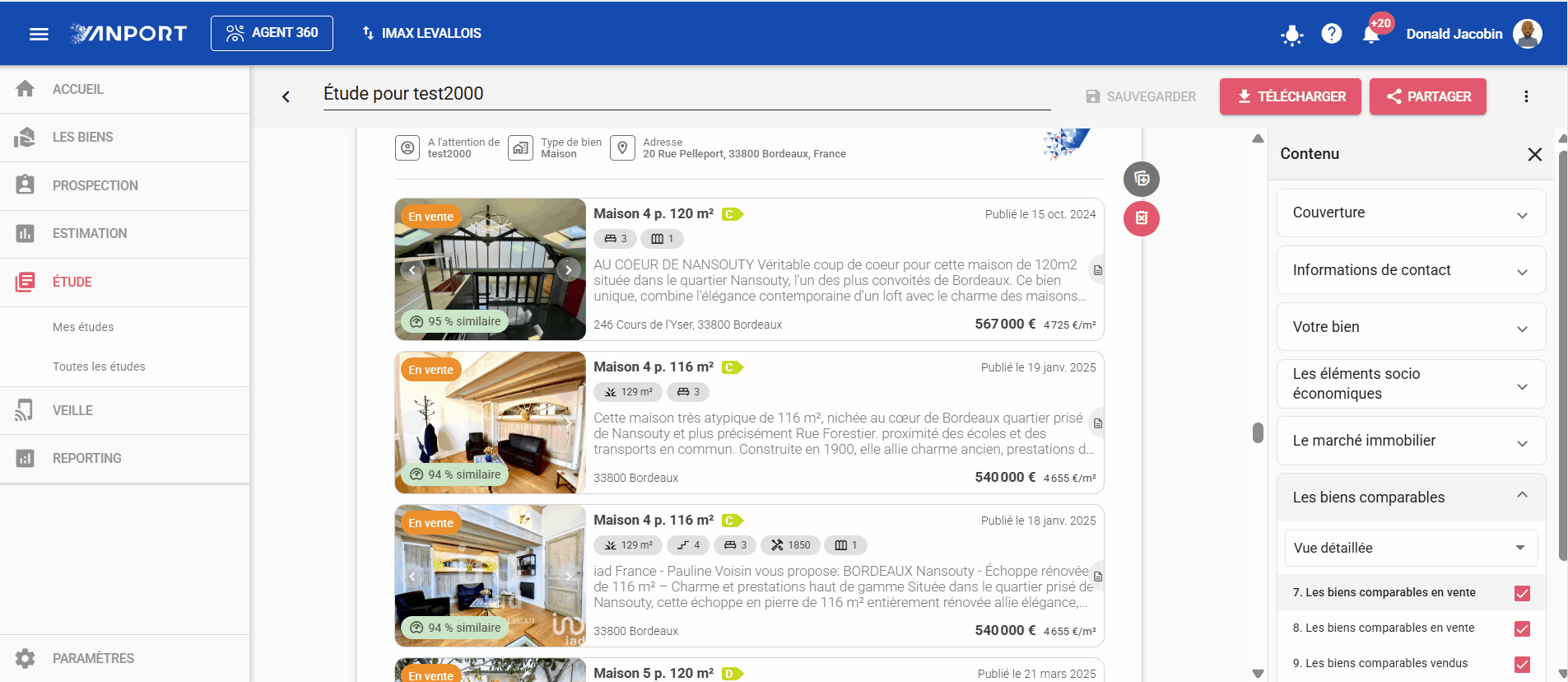
Task: Click the 1850 construction year chip
Action: (791, 545)
